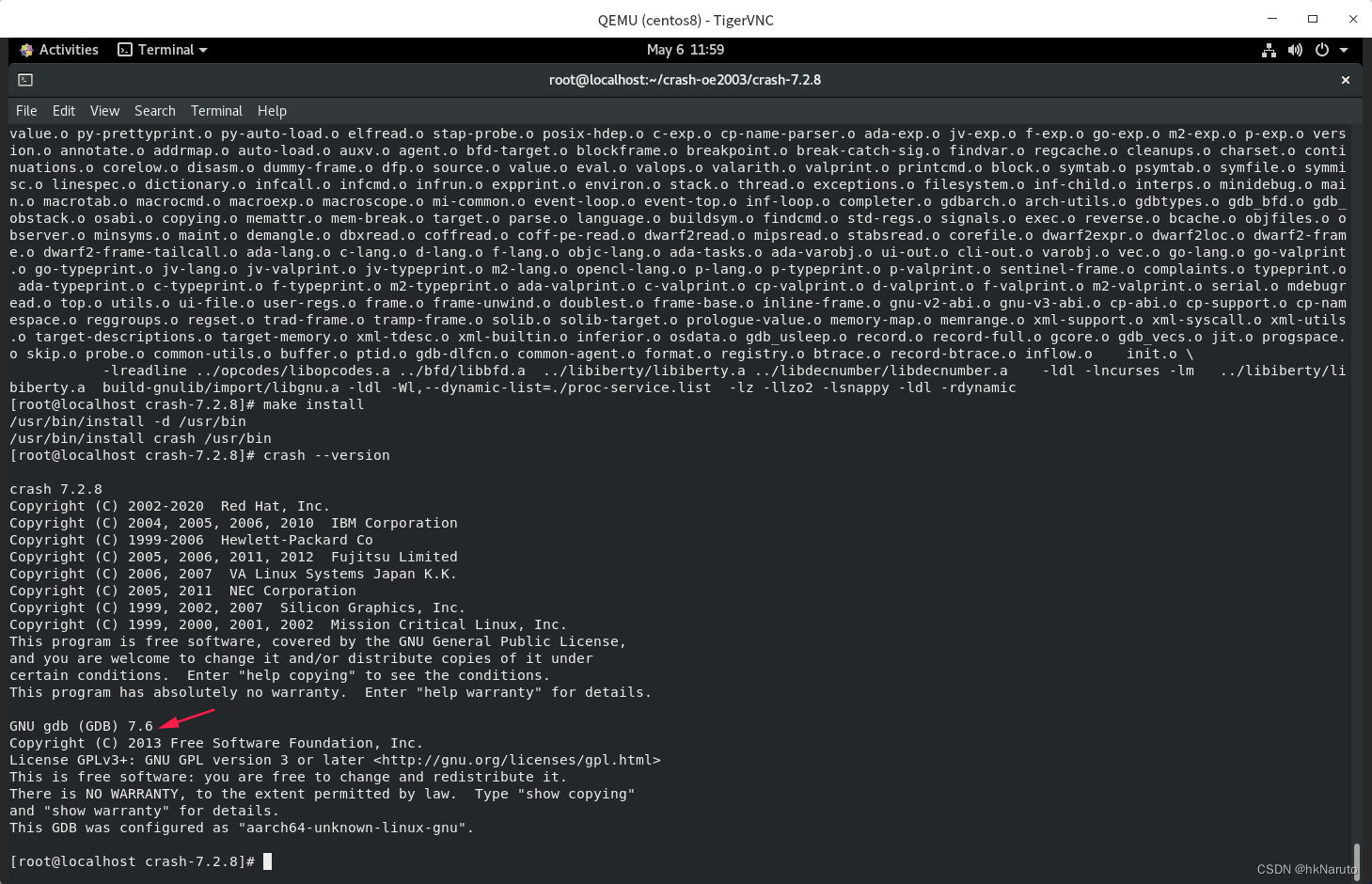This screenshot has height=884, width=1372.
Task: Close the root@localhost terminal tab
Action: (x=1346, y=80)
